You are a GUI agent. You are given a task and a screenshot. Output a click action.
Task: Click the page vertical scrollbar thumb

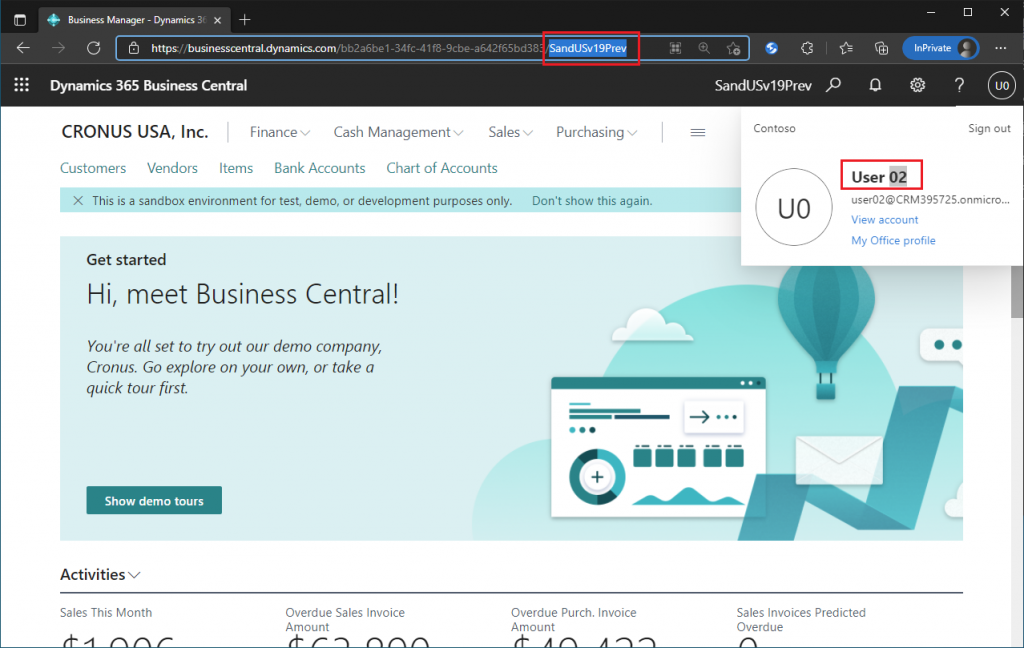pos(1017,291)
